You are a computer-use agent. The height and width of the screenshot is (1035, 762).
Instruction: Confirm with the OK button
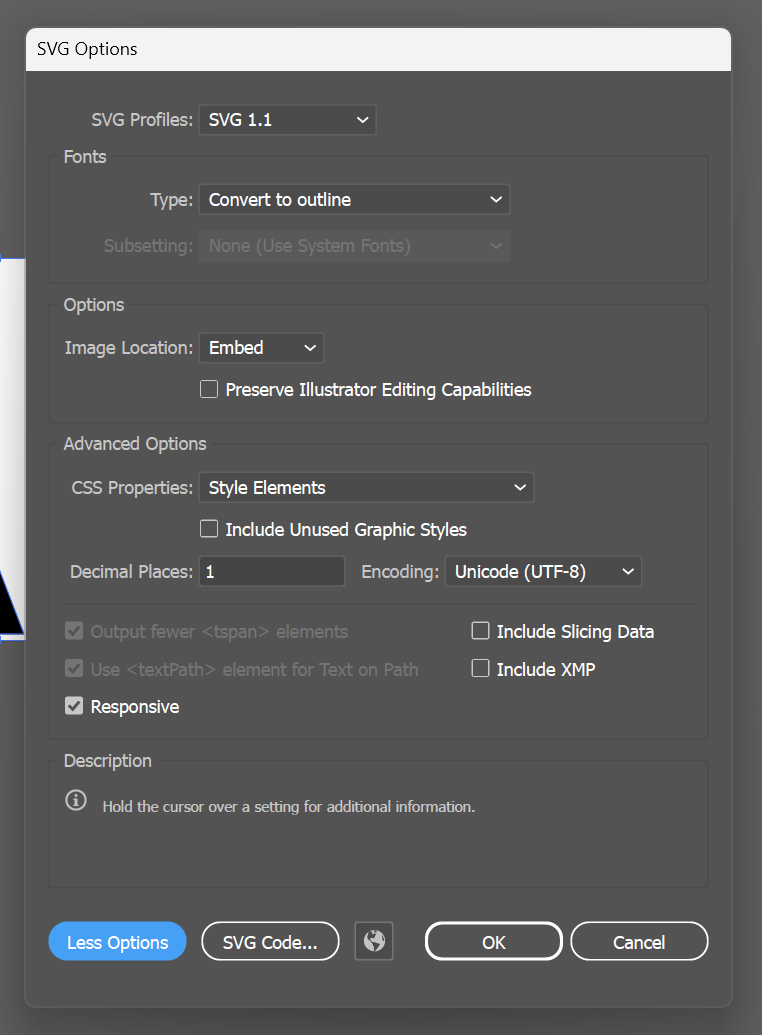point(493,942)
